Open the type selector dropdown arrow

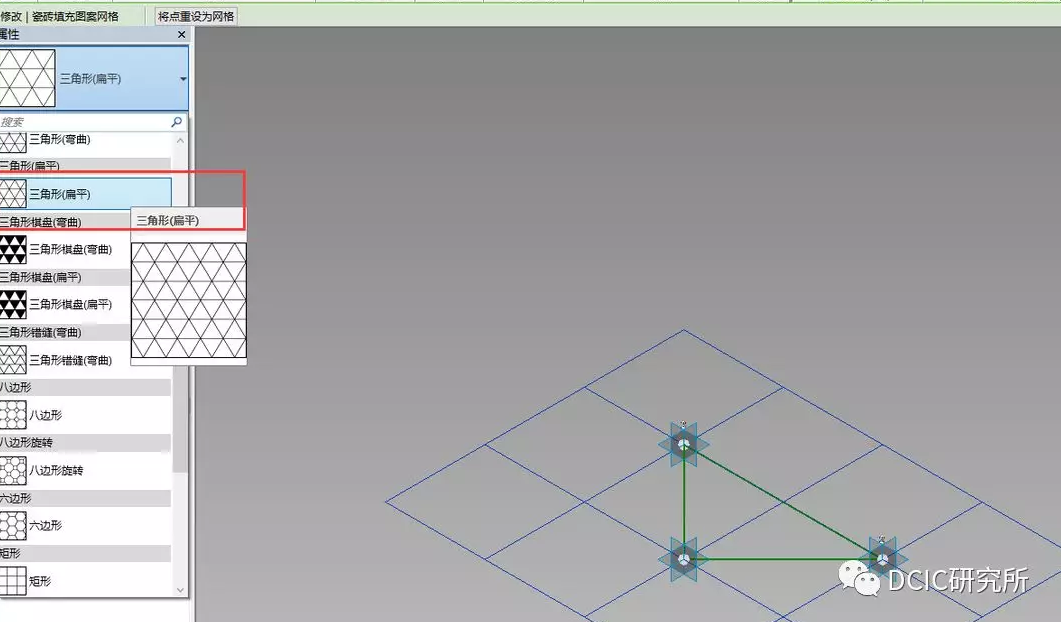183,79
